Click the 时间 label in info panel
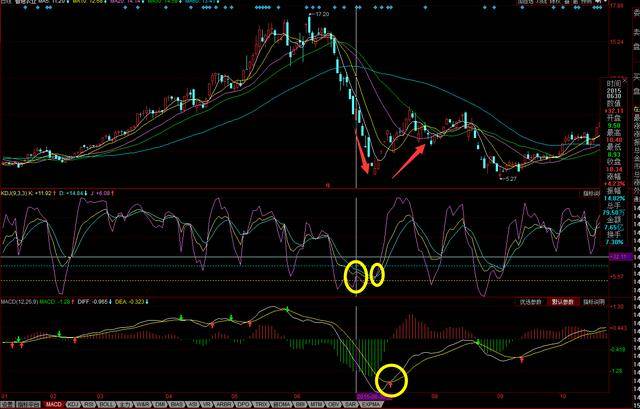 [613, 83]
